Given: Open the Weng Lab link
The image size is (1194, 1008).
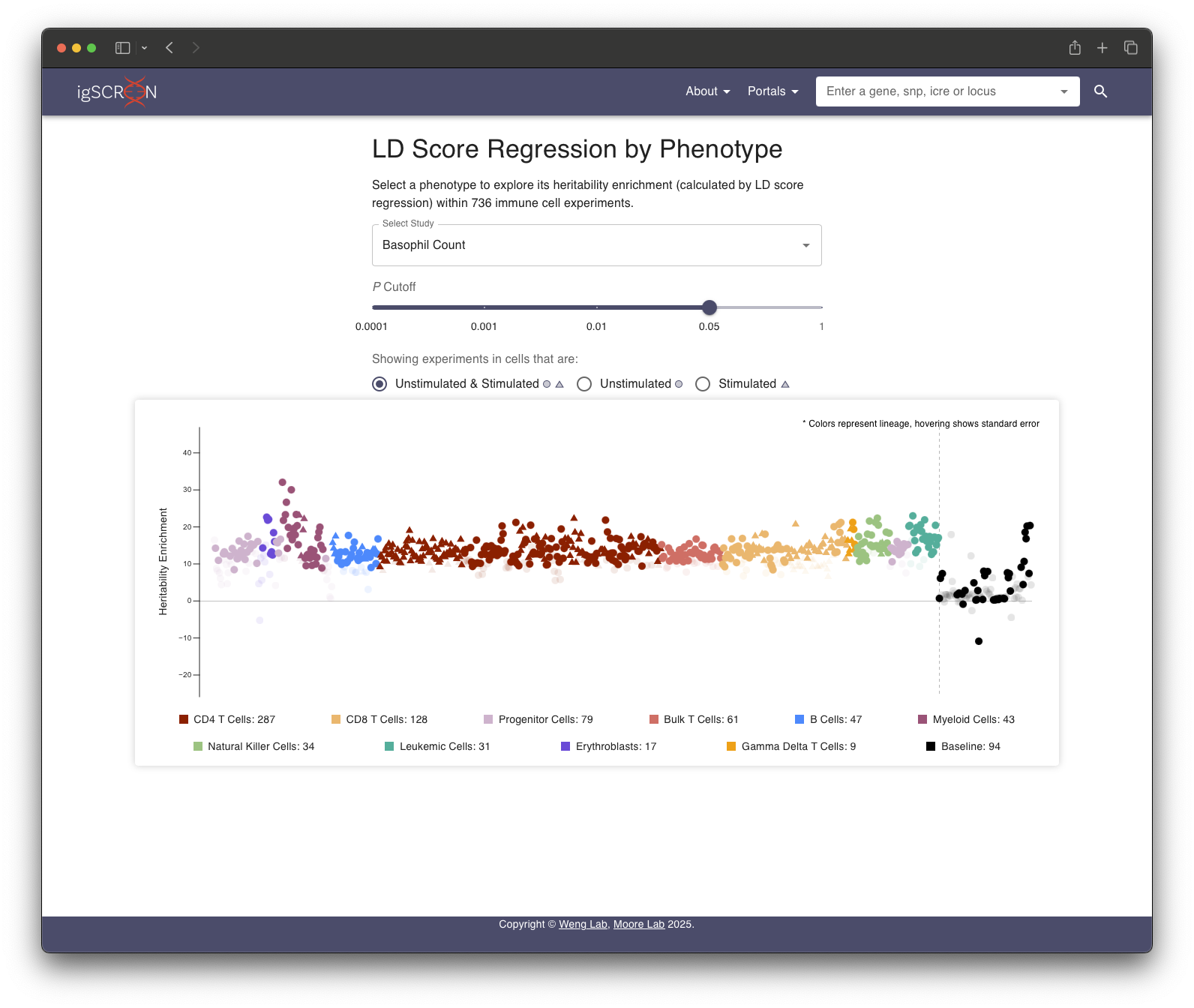Looking at the screenshot, I should pos(583,924).
